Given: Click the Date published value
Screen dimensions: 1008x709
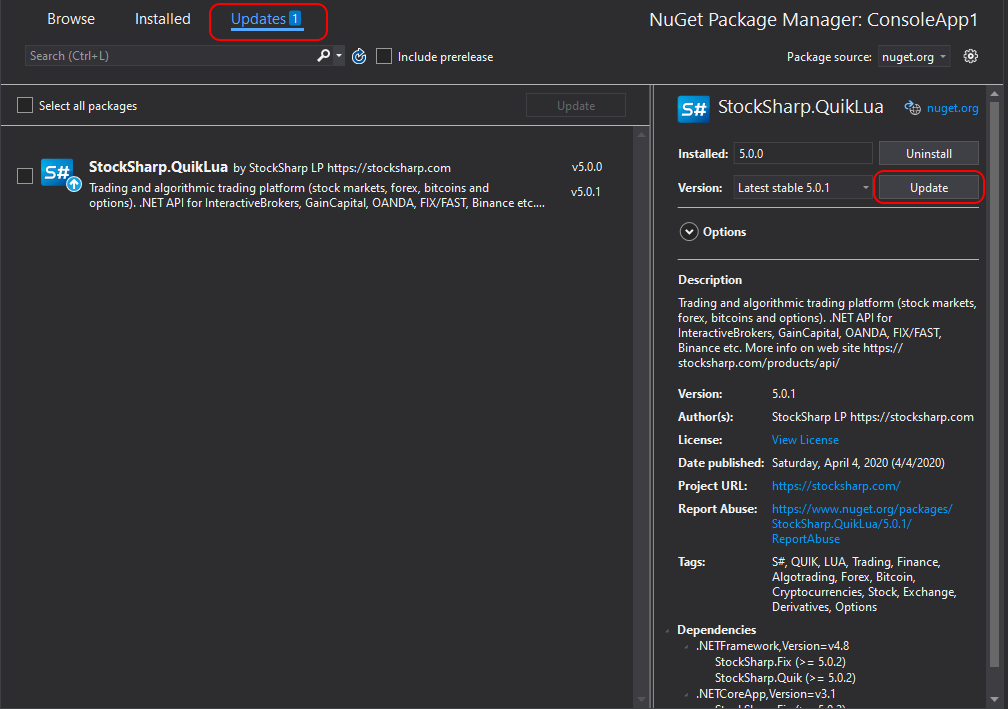Looking at the screenshot, I should click(858, 463).
